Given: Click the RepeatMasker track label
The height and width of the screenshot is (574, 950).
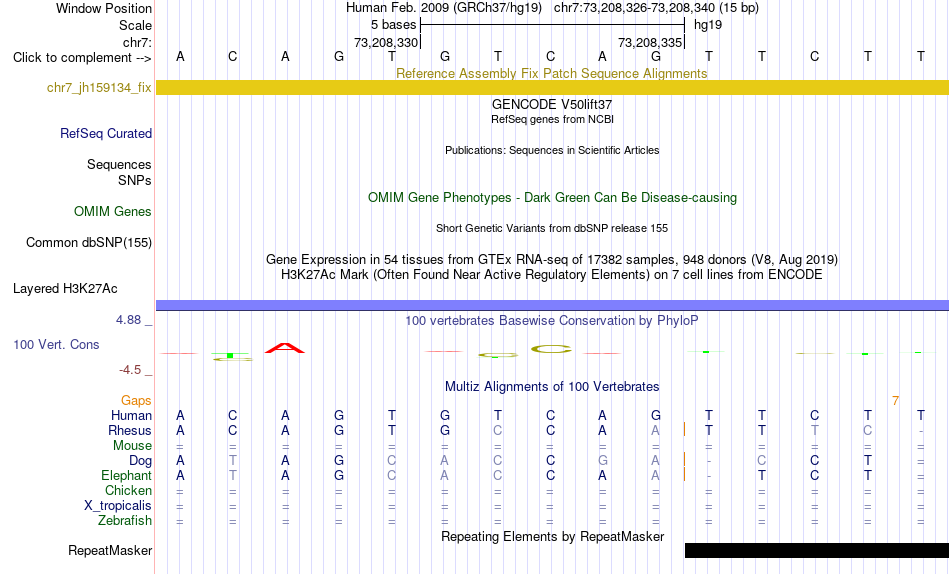Looking at the screenshot, I should pyautogui.click(x=110, y=550).
